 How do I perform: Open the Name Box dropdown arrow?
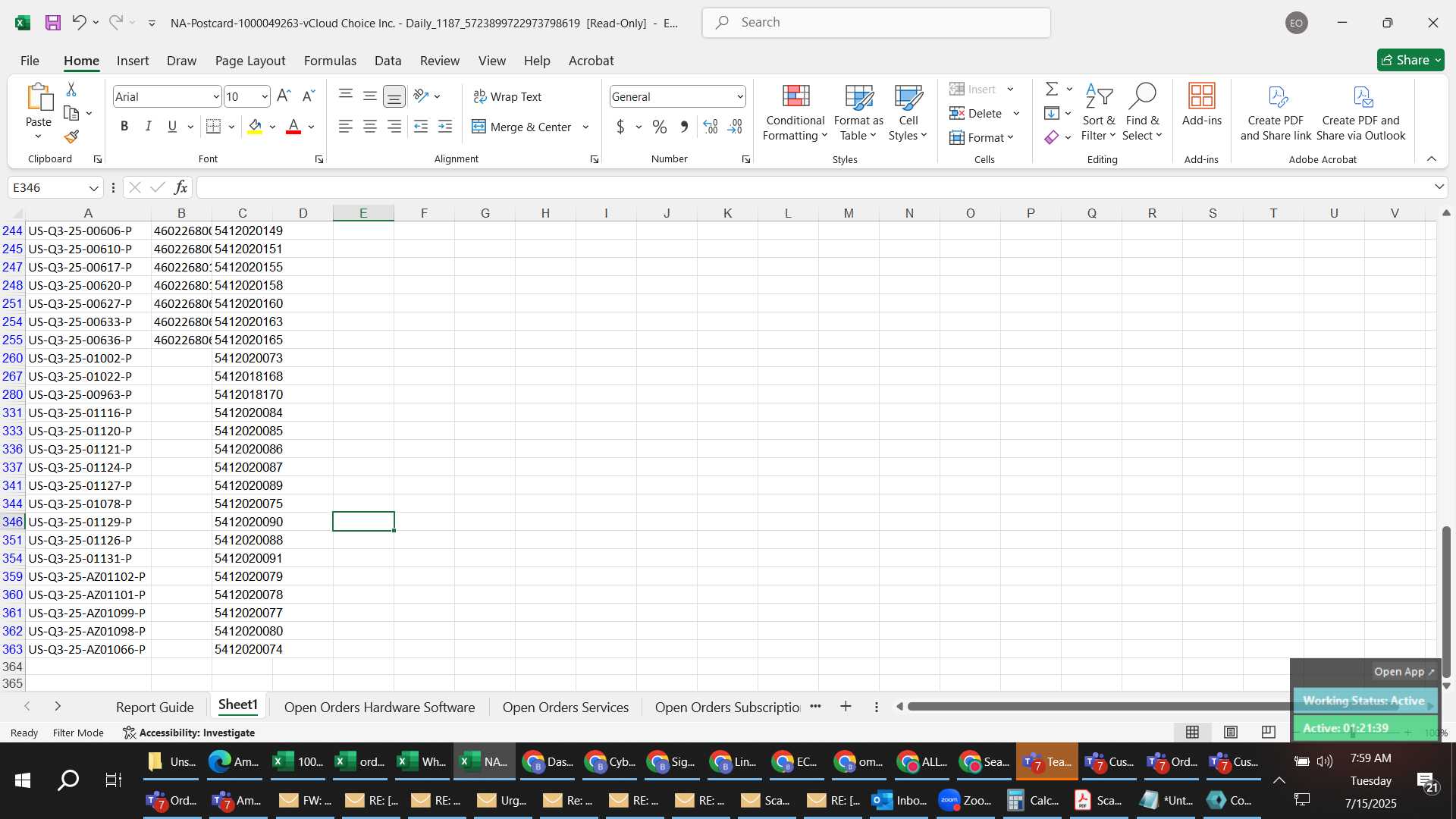coord(93,187)
